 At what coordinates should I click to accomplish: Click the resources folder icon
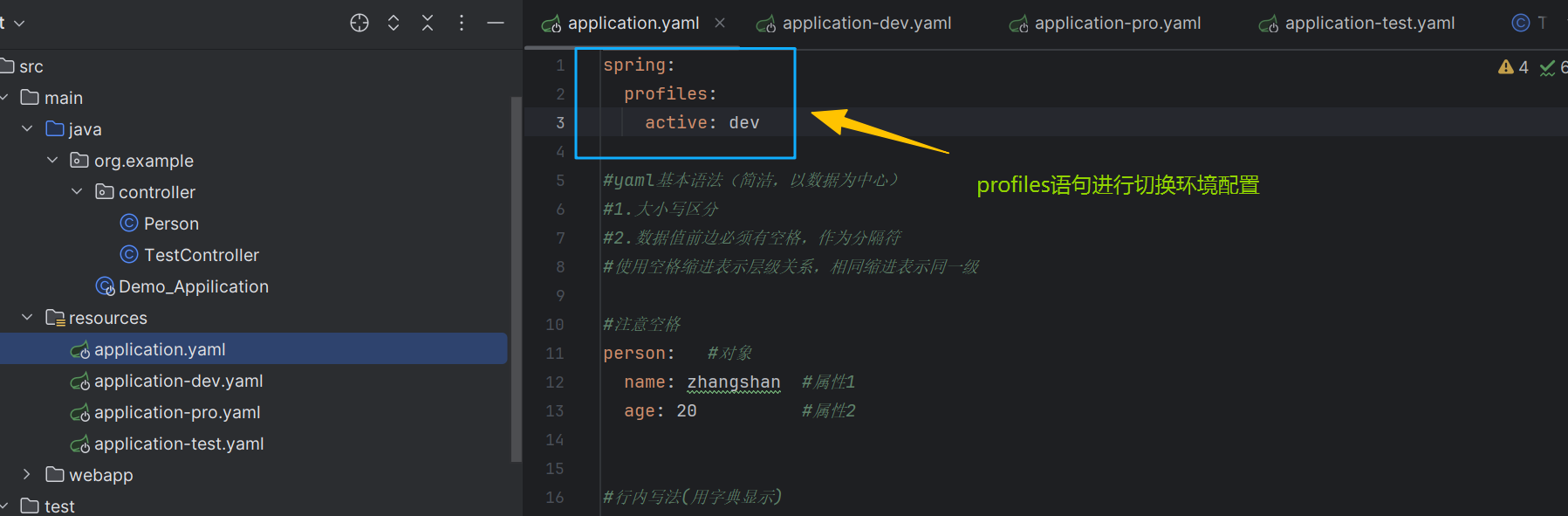[x=55, y=317]
